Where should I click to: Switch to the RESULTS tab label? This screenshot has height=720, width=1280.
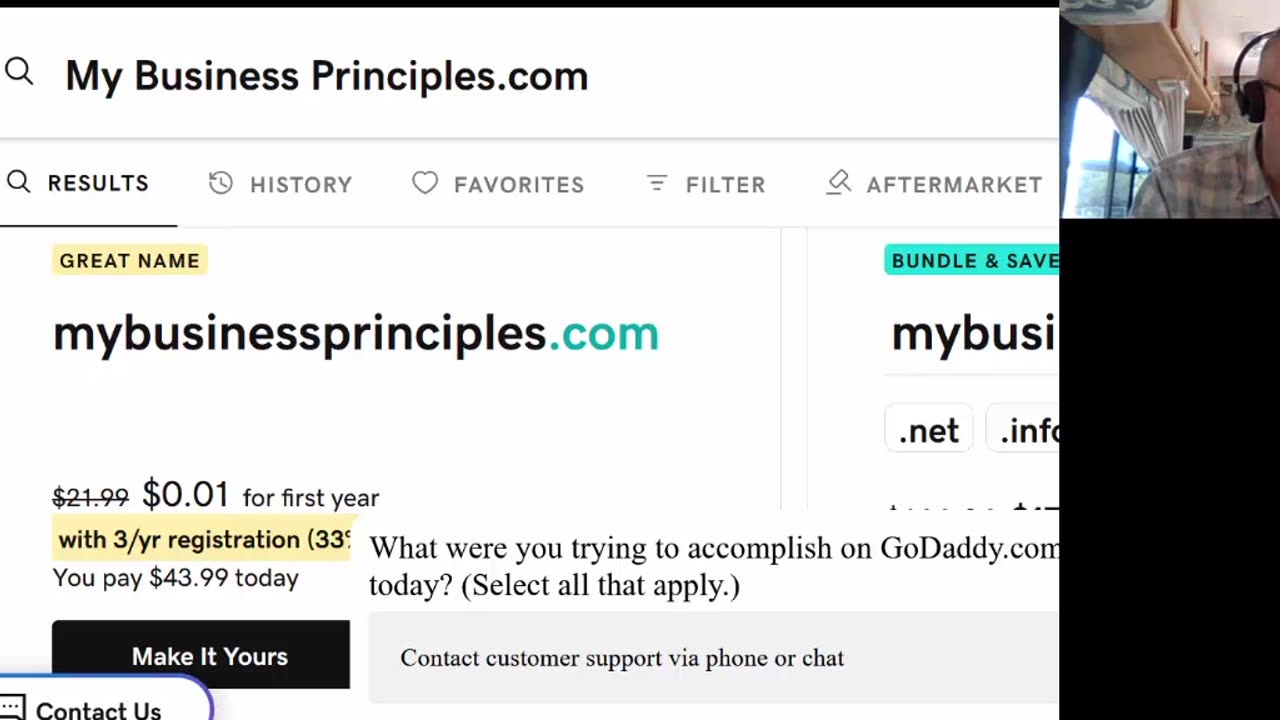(x=98, y=184)
